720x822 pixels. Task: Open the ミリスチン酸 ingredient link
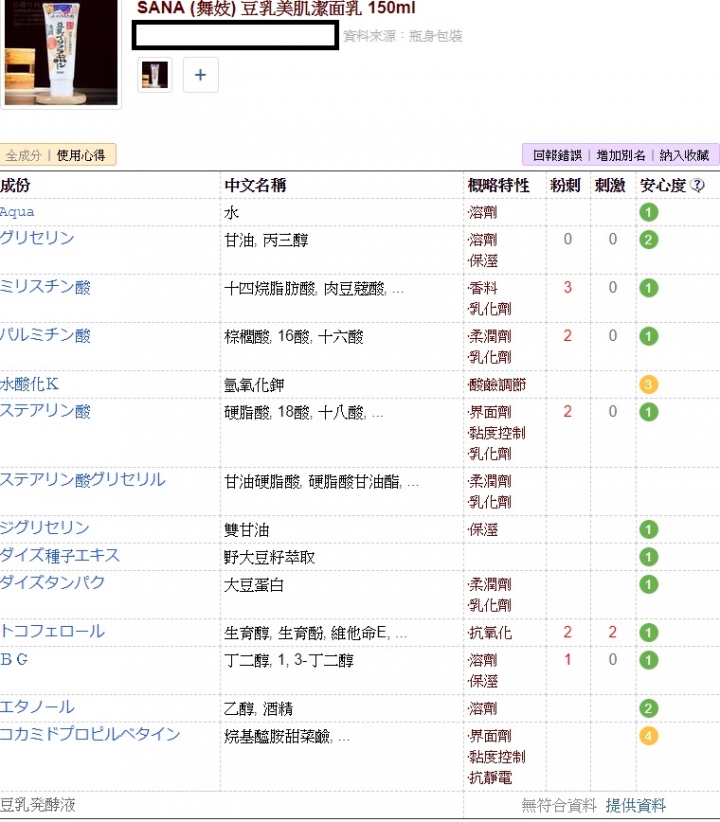coord(45,287)
